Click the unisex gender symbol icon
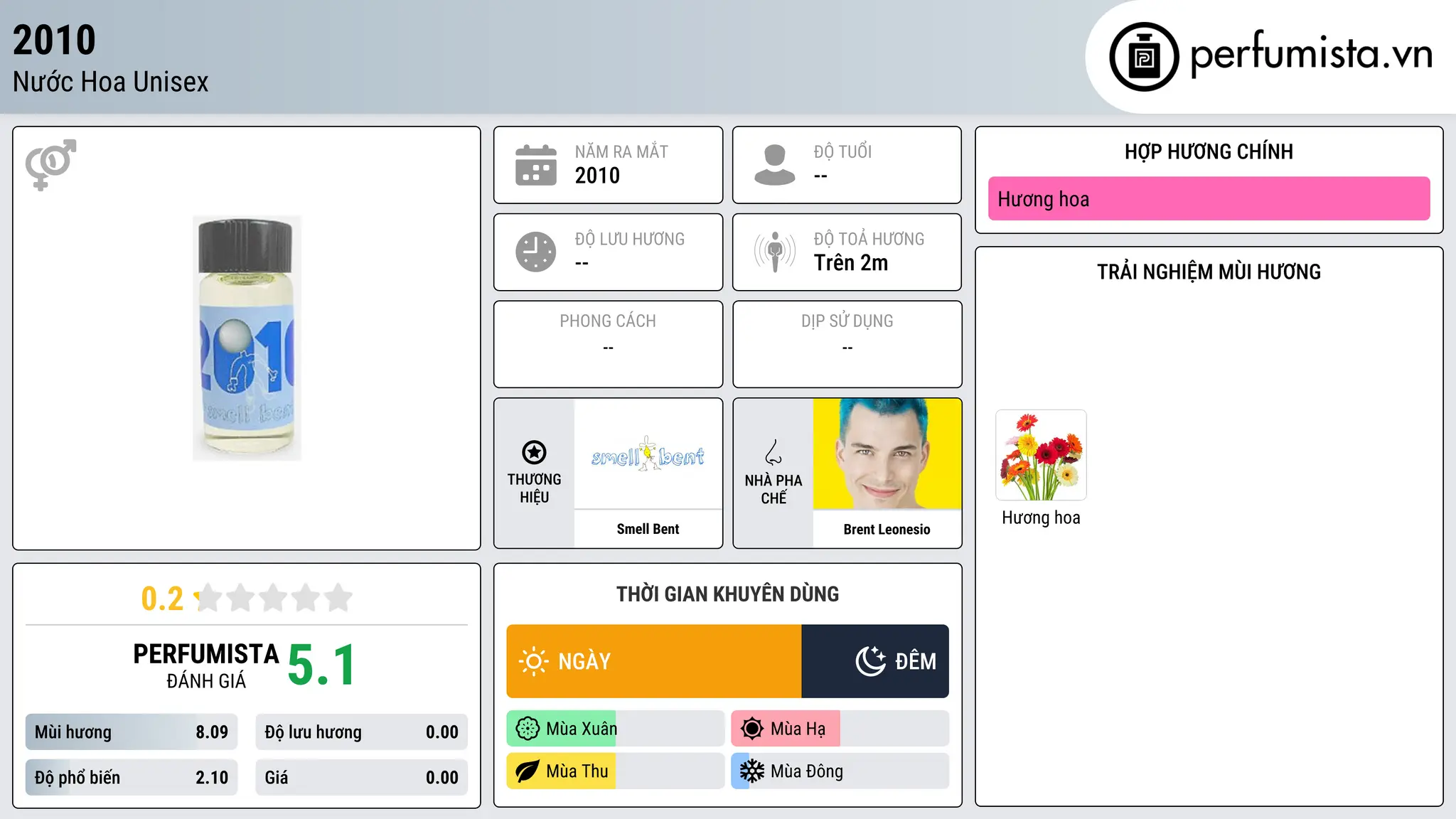 point(50,165)
